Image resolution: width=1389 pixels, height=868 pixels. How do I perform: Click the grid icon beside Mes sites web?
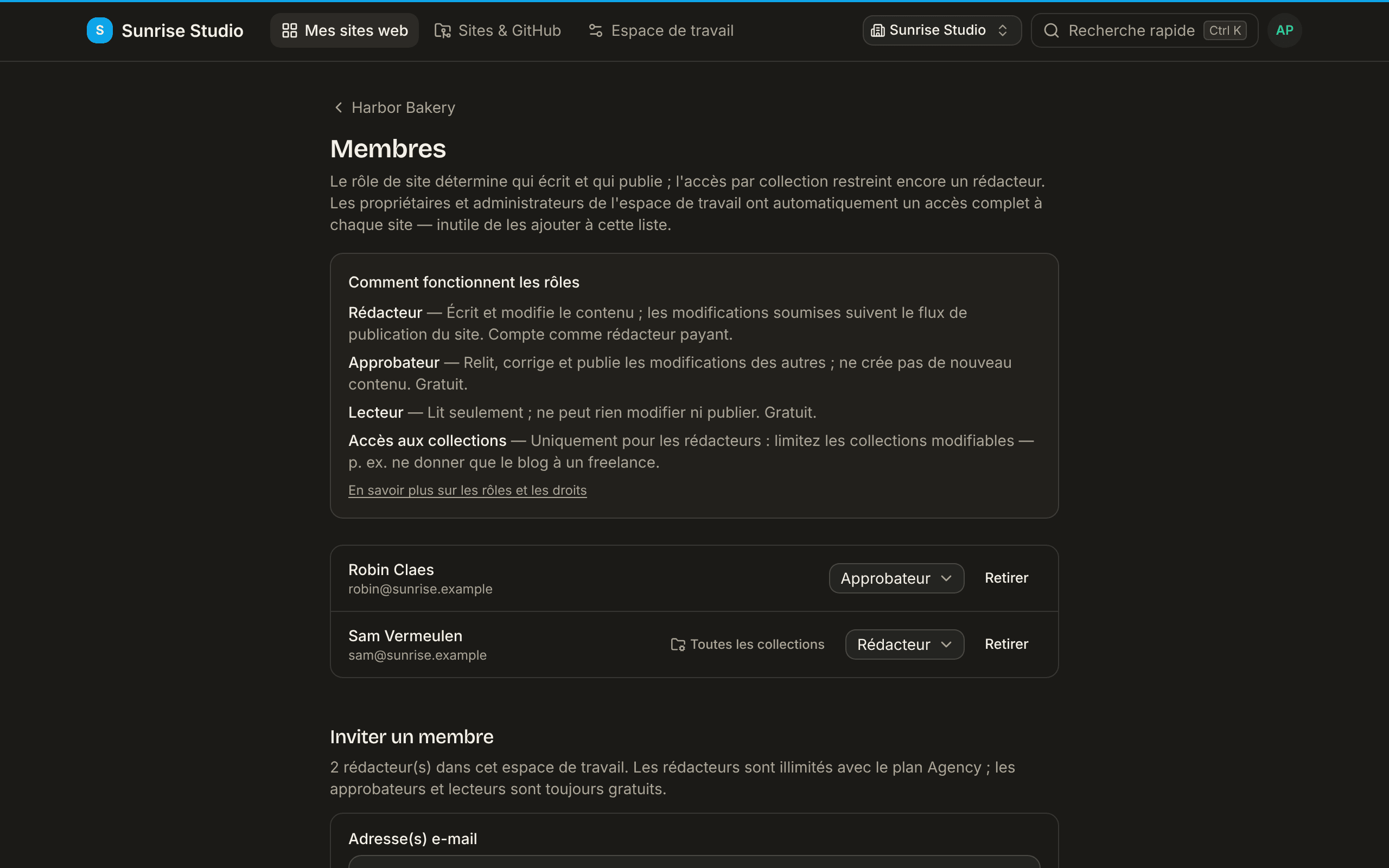pyautogui.click(x=290, y=30)
